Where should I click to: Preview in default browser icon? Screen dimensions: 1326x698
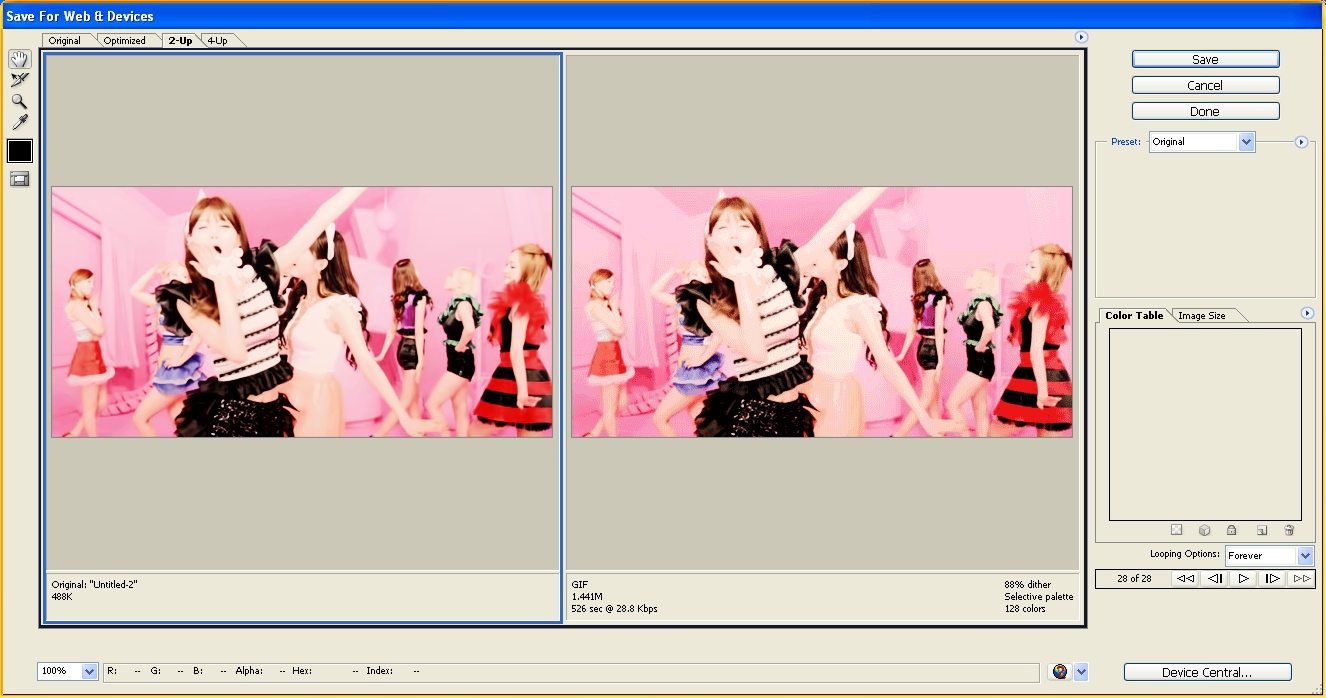(1060, 672)
